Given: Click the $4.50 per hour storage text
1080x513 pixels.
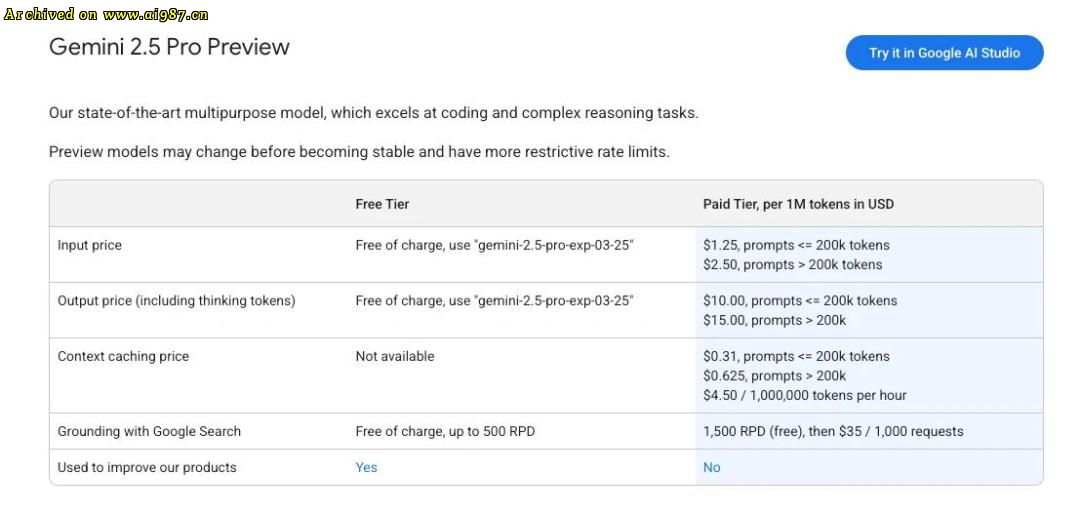Looking at the screenshot, I should pos(805,395).
